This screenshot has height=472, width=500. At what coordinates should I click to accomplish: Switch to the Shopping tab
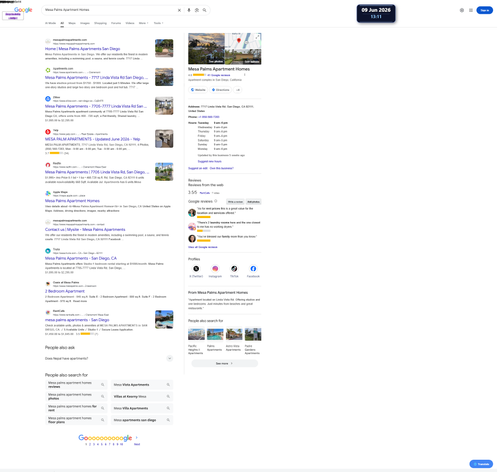101,23
